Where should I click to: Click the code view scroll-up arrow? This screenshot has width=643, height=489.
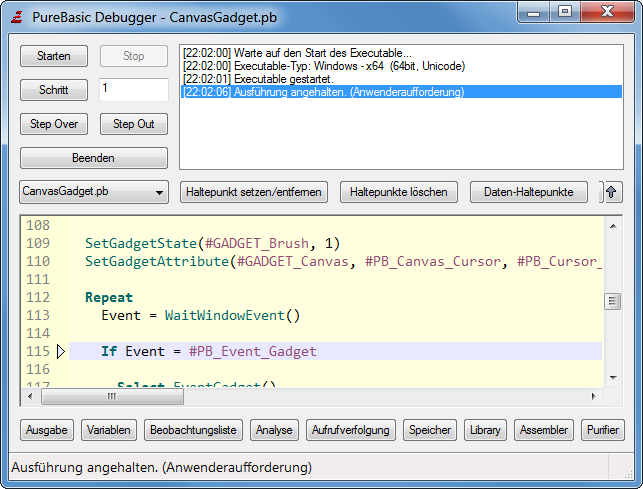pos(613,226)
